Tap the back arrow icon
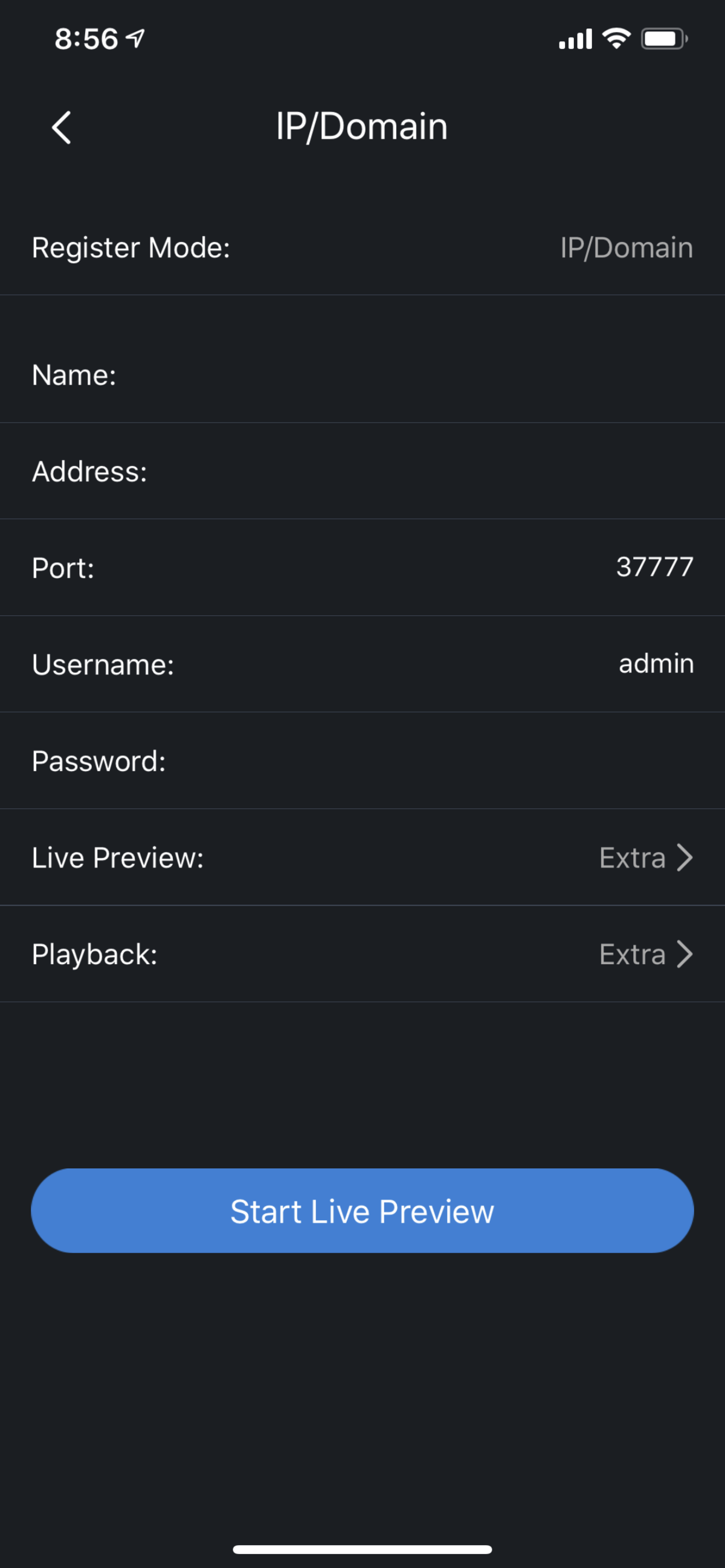Image resolution: width=725 pixels, height=1568 pixels. click(62, 127)
